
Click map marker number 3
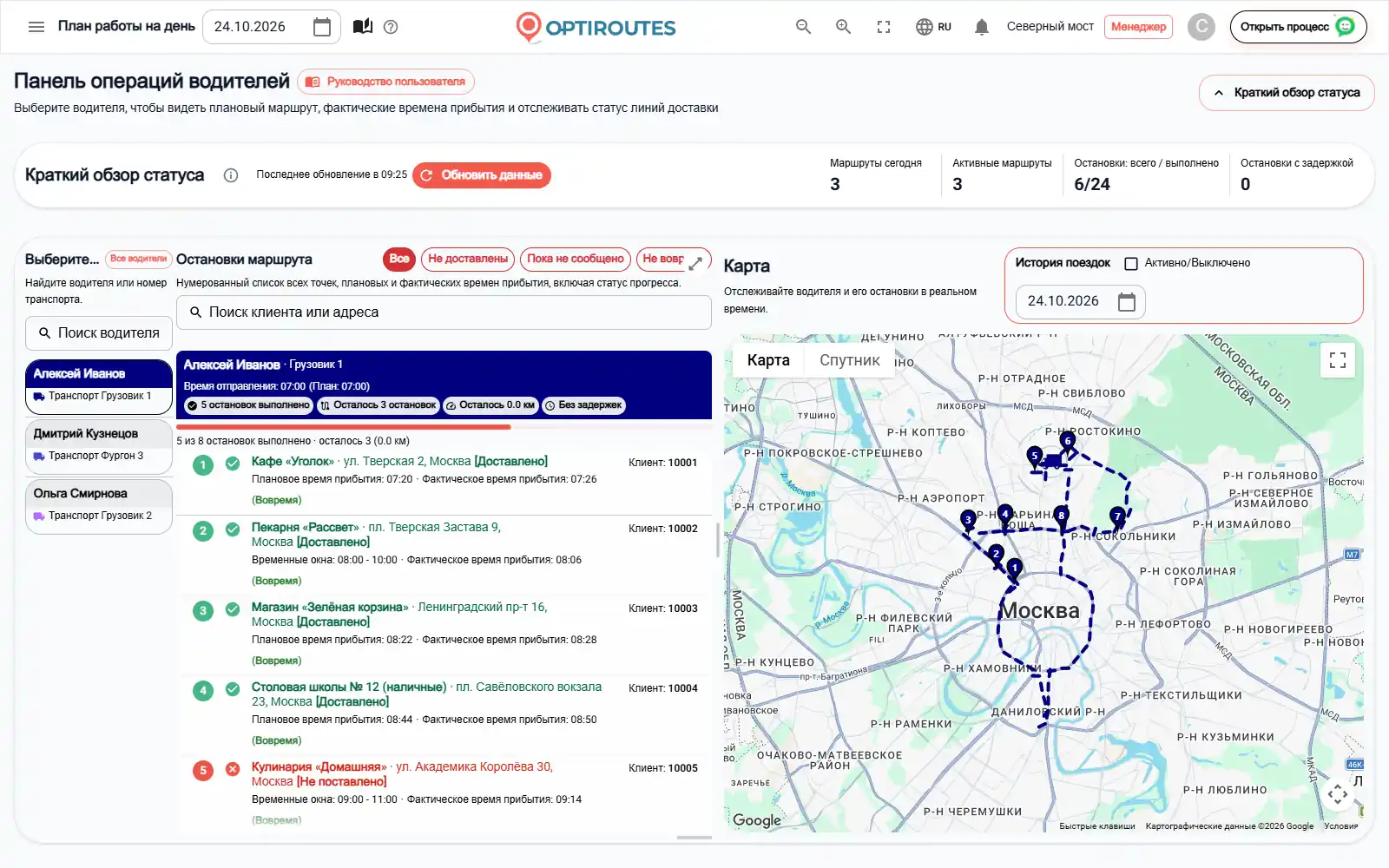click(968, 521)
